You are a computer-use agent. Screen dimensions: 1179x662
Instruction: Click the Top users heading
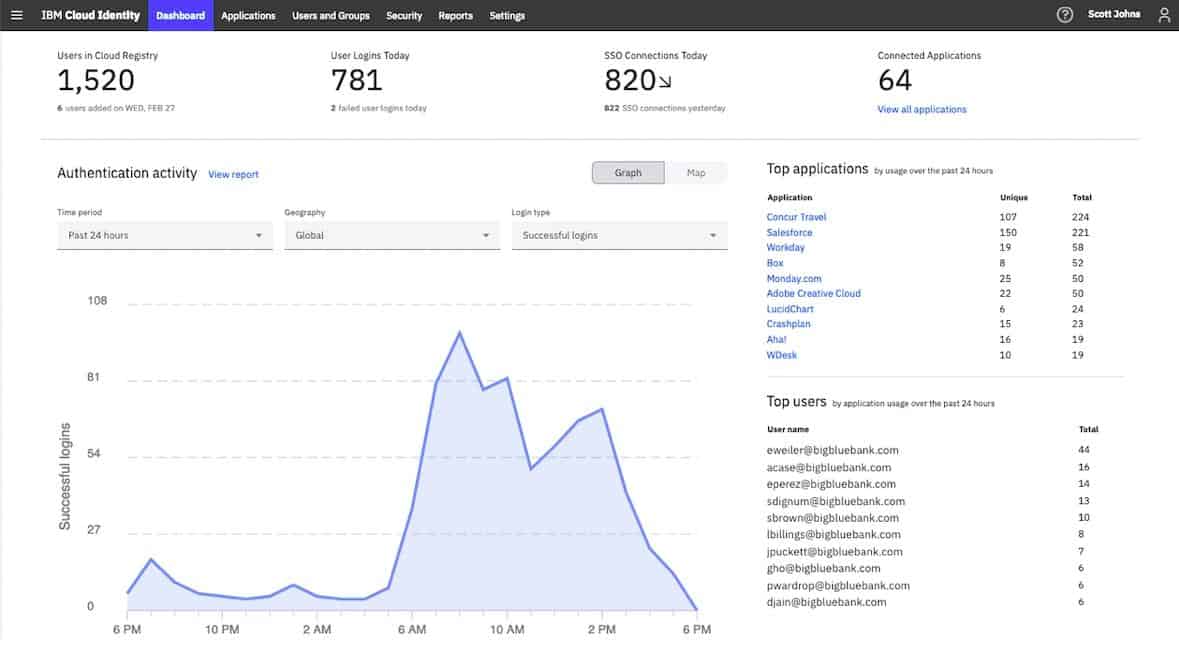coord(796,402)
